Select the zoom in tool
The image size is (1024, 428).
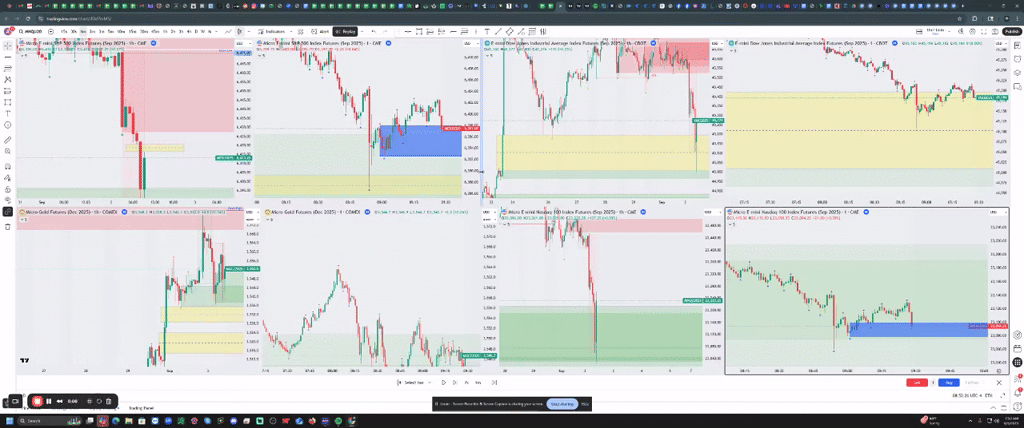(x=8, y=151)
